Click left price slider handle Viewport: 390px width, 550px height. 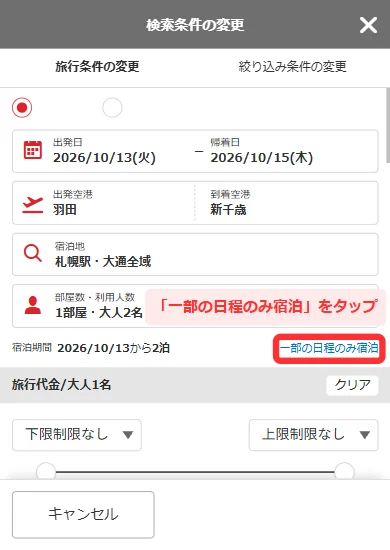[46, 471]
